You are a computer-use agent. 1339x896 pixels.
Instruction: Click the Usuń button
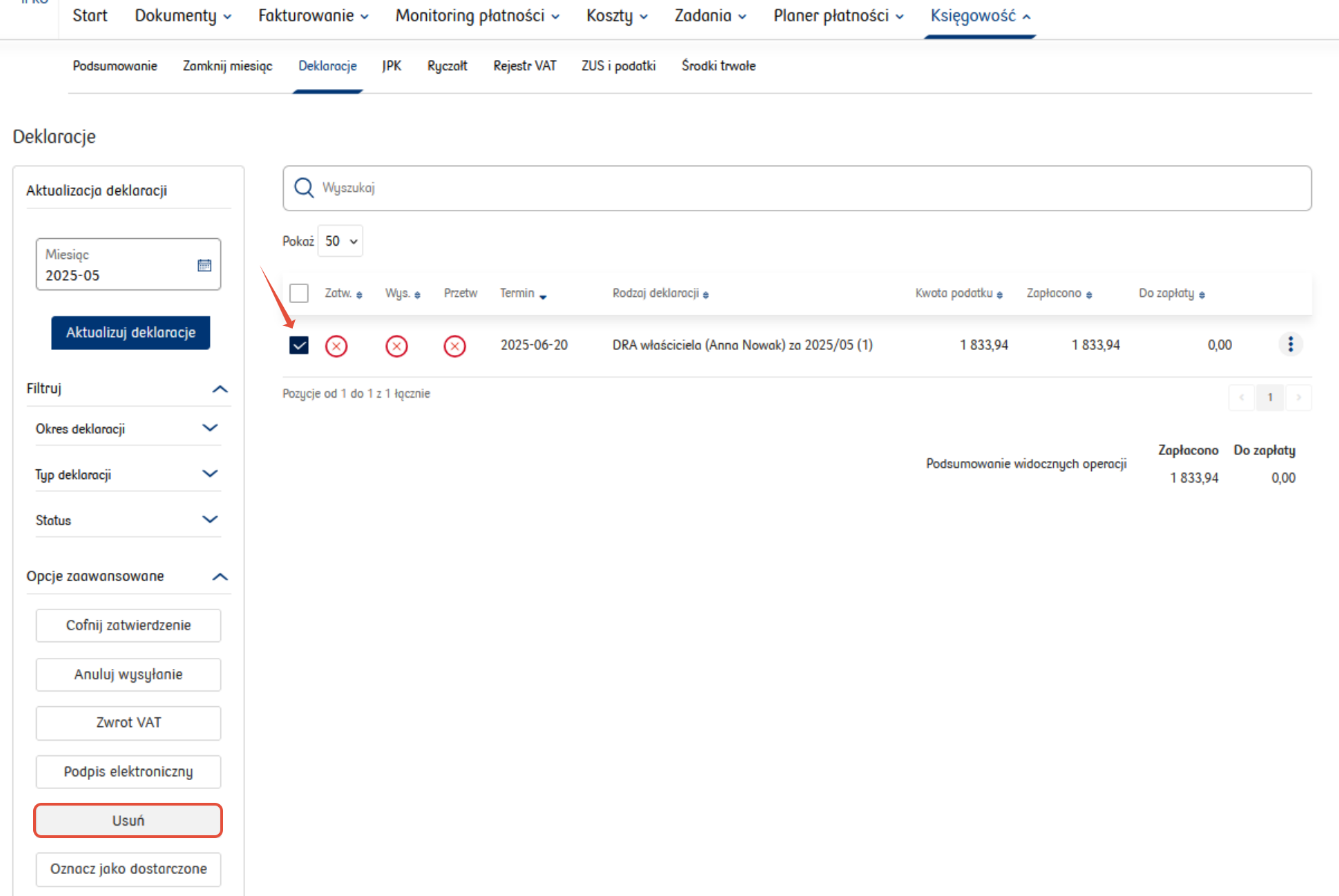pos(128,820)
